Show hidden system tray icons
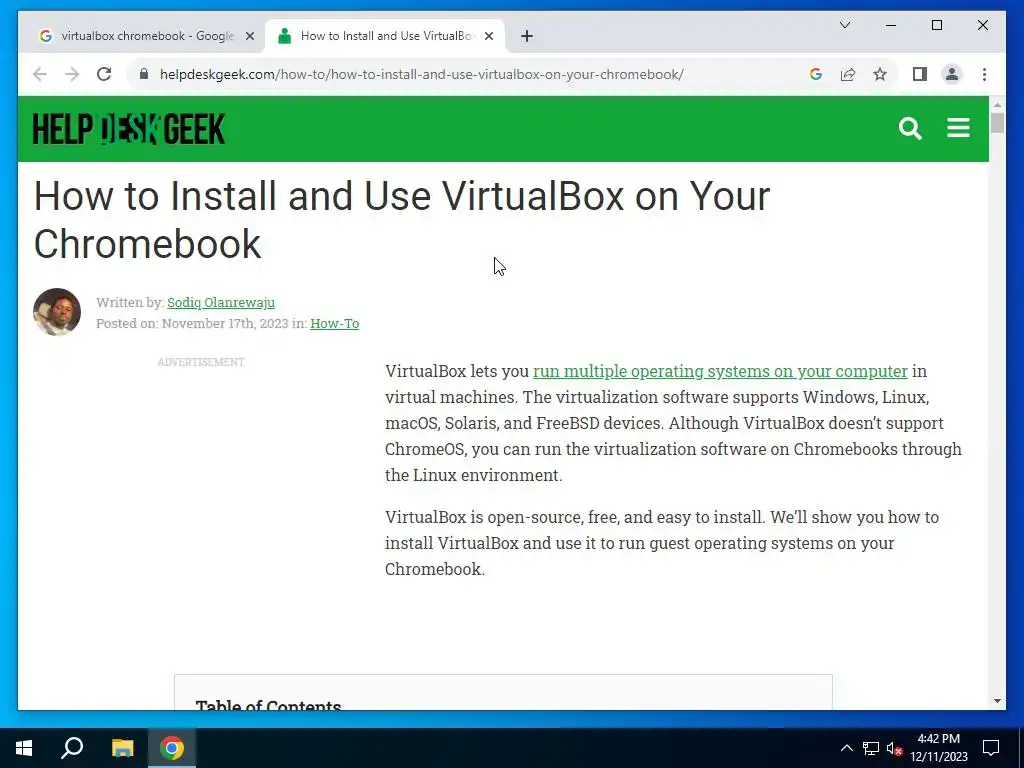This screenshot has height=768, width=1024. (846, 748)
